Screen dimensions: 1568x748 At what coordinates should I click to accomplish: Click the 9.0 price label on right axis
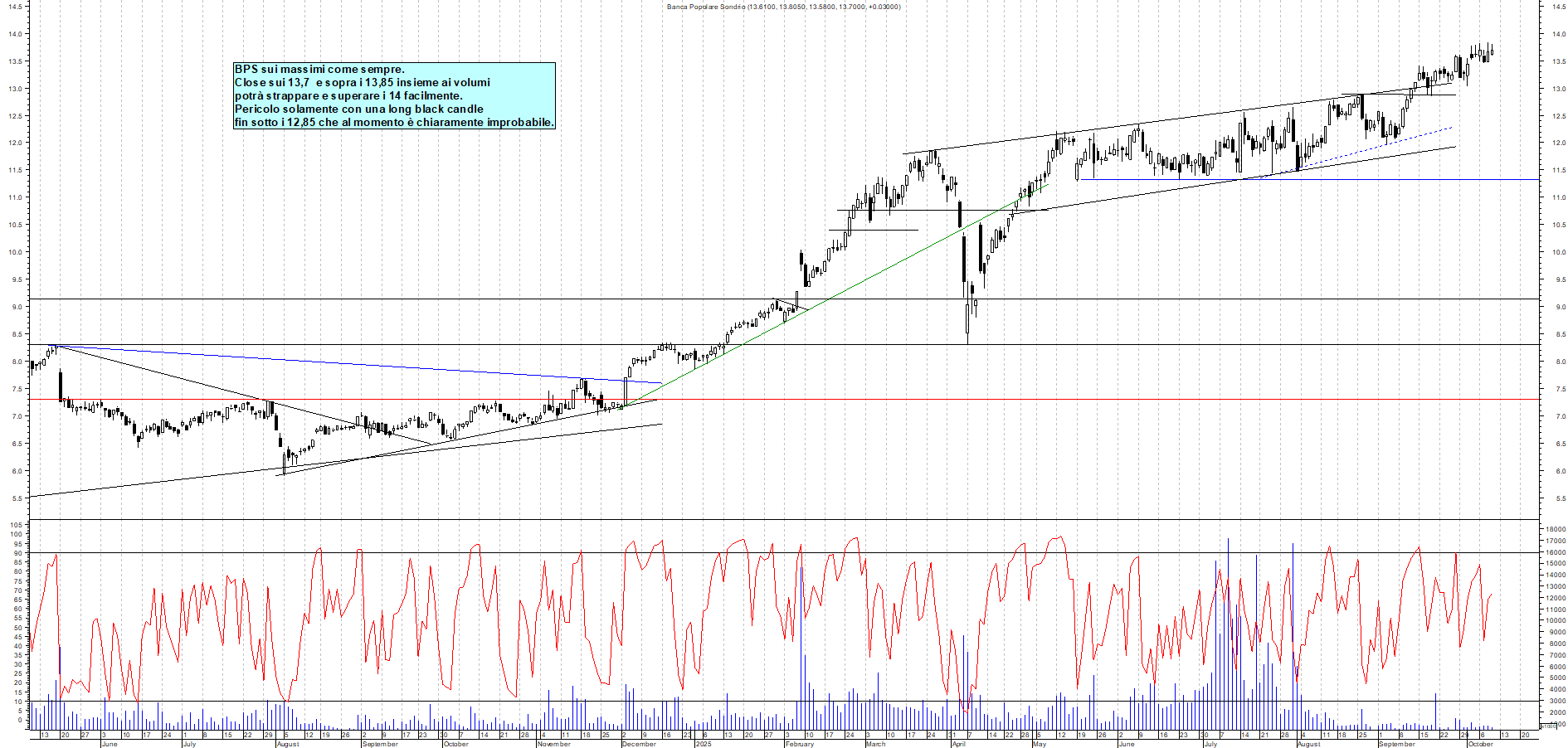[x=1561, y=307]
